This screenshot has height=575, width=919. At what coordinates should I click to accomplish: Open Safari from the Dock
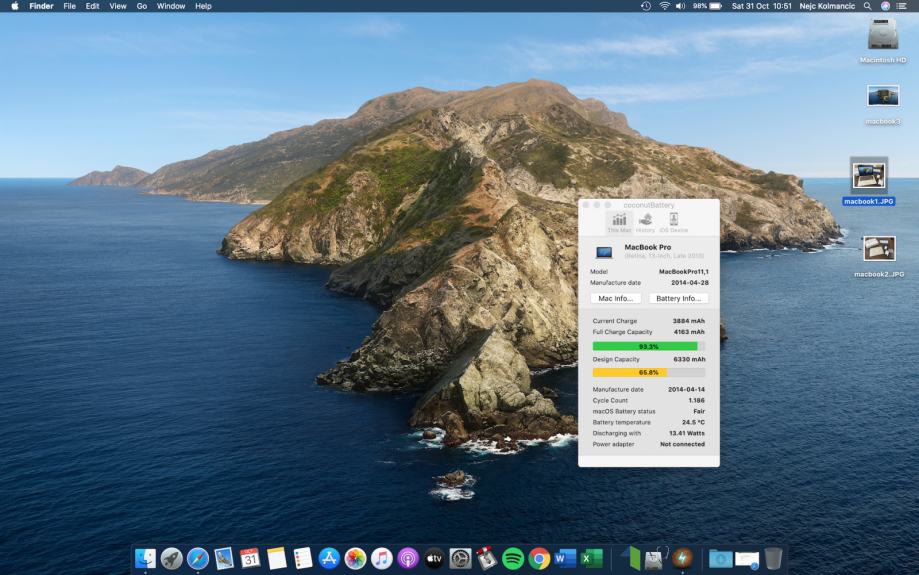tap(198, 558)
